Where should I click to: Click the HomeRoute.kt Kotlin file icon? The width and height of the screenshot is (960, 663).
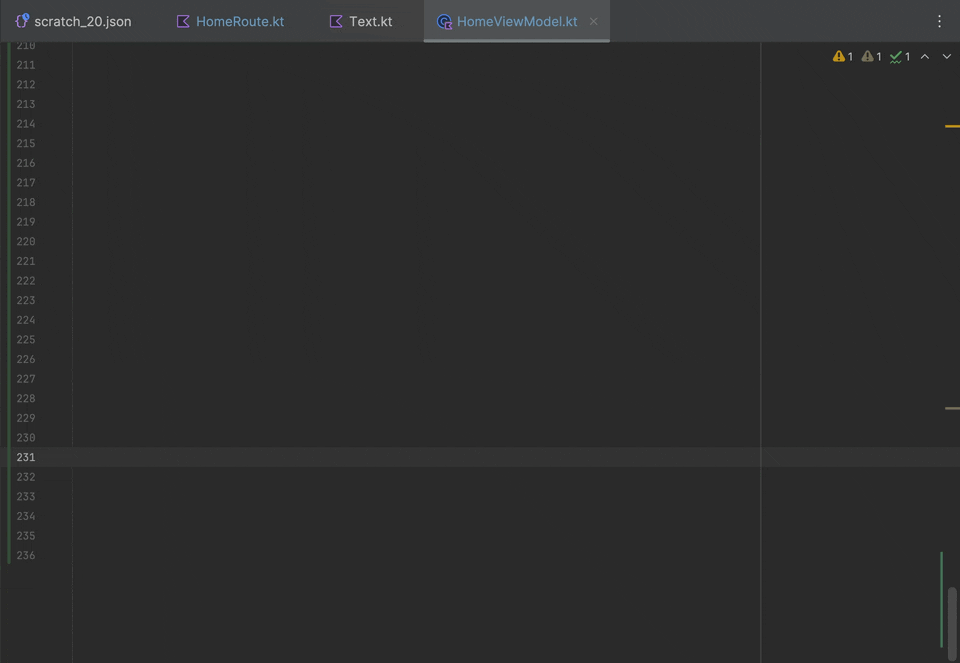[182, 21]
